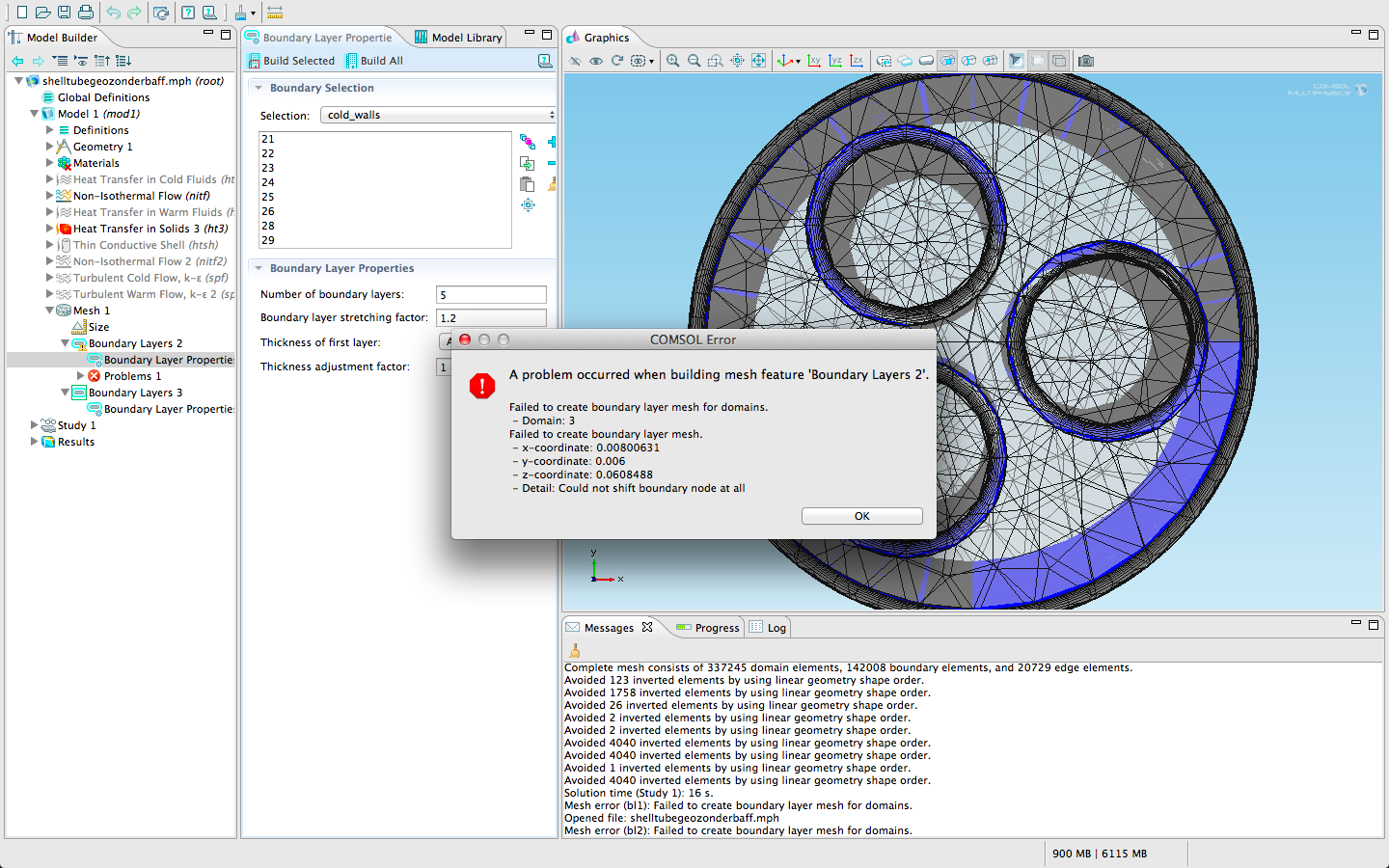Switch to the XY view

814,61
